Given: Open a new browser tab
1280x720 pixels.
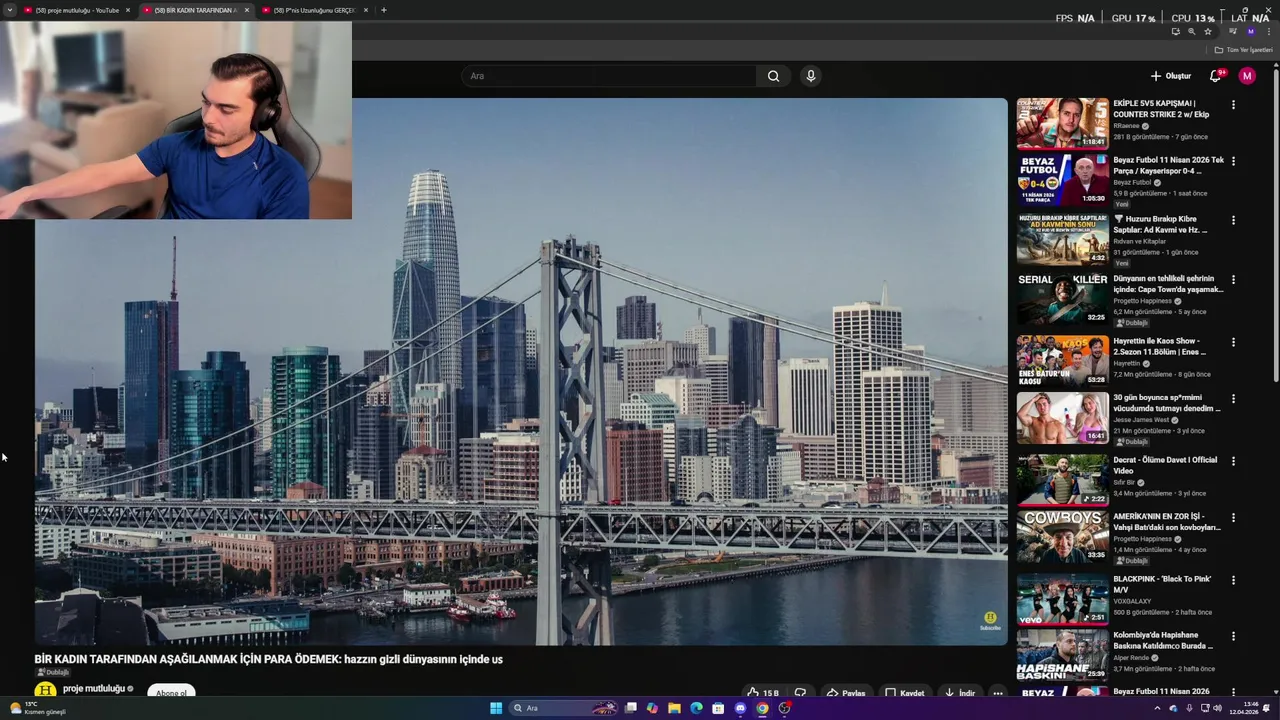Looking at the screenshot, I should click(x=384, y=10).
